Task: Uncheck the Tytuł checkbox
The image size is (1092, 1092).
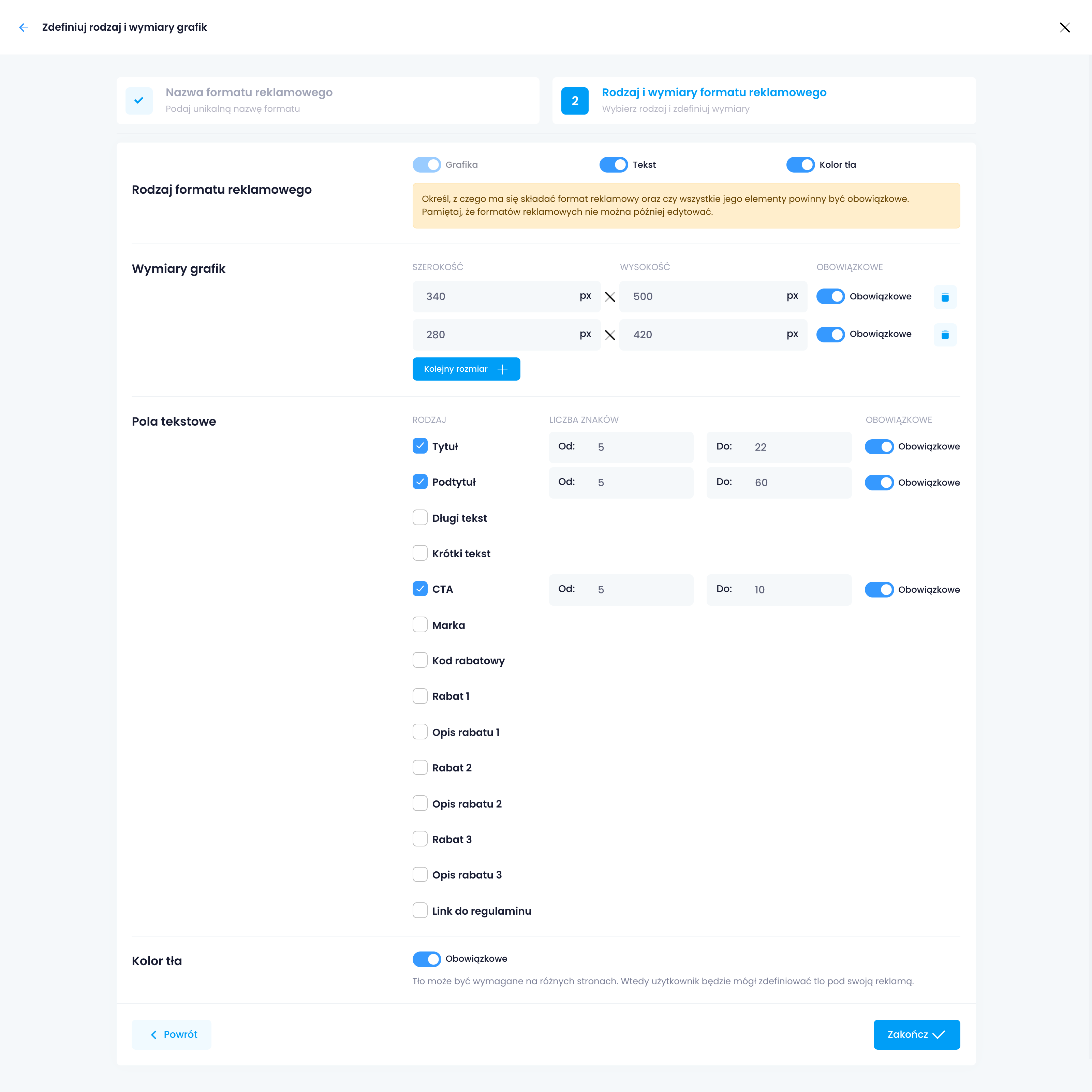Action: (x=420, y=446)
